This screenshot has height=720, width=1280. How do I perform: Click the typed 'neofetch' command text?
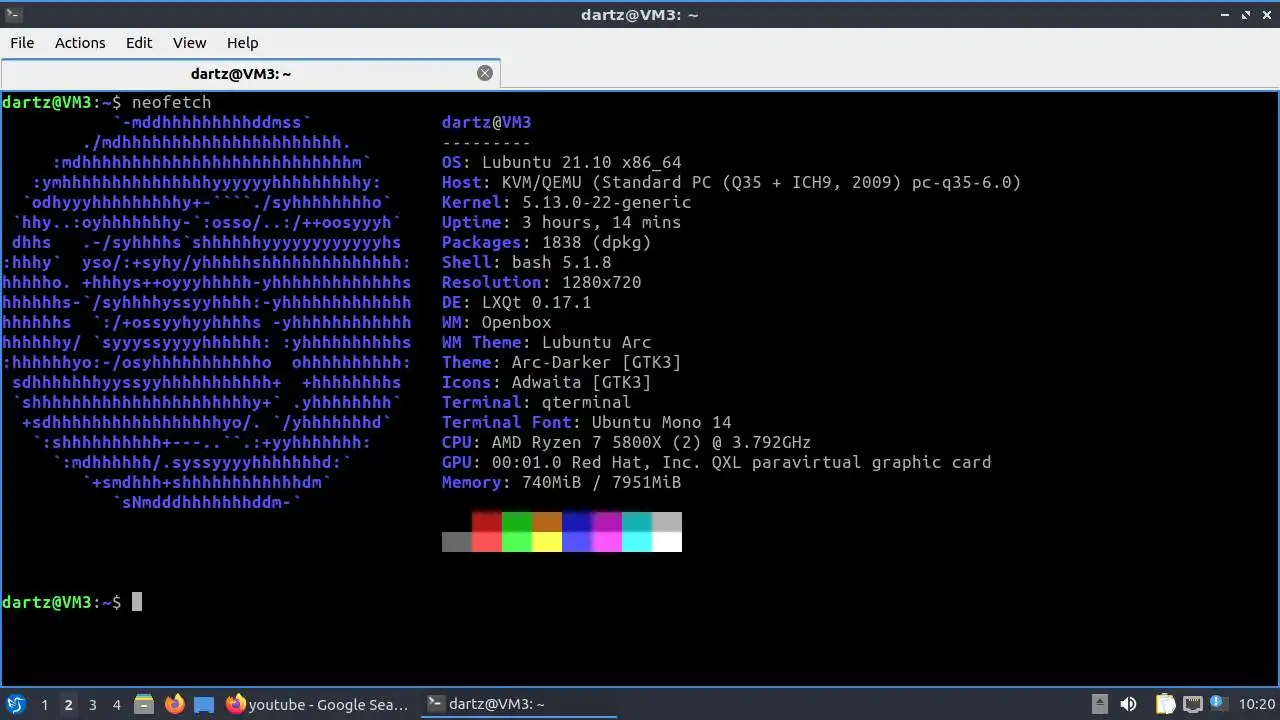[x=171, y=102]
